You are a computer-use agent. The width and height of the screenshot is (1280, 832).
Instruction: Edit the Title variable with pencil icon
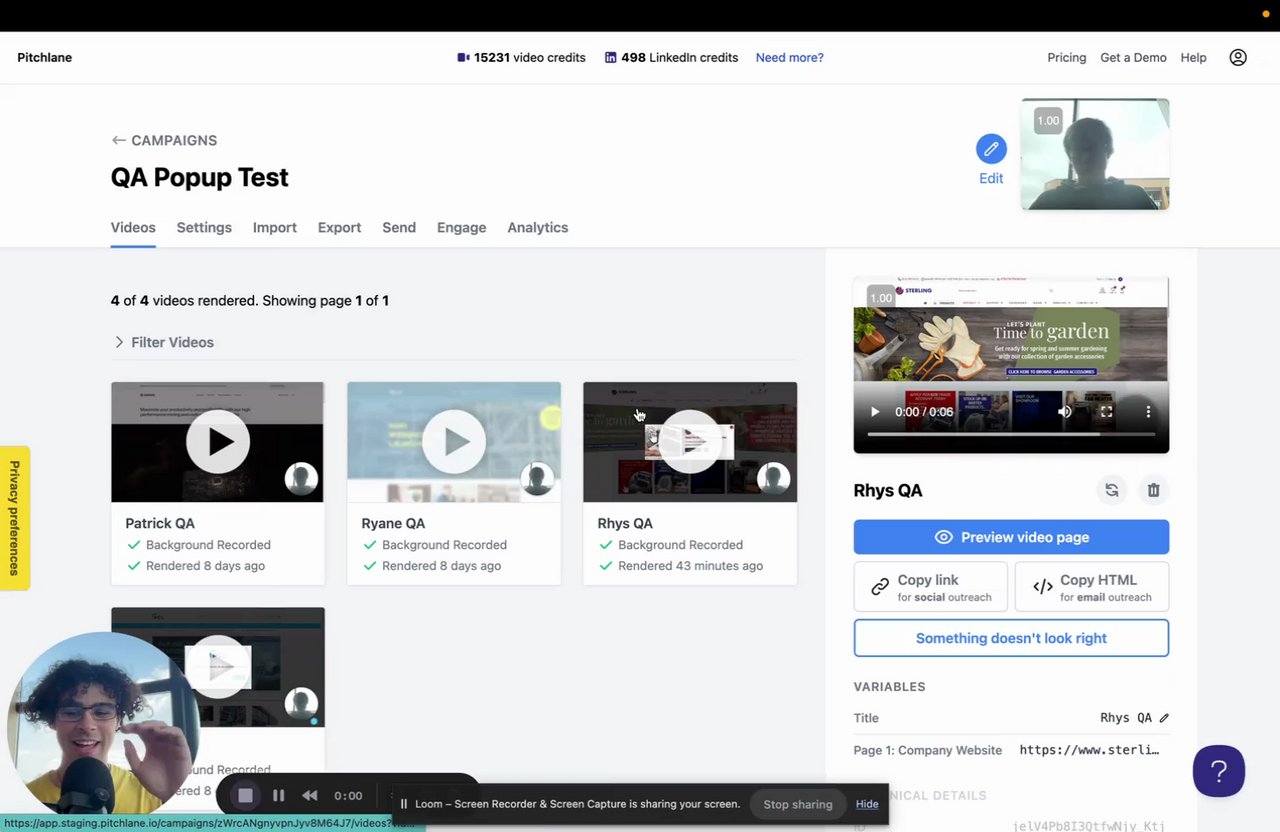tap(1164, 718)
